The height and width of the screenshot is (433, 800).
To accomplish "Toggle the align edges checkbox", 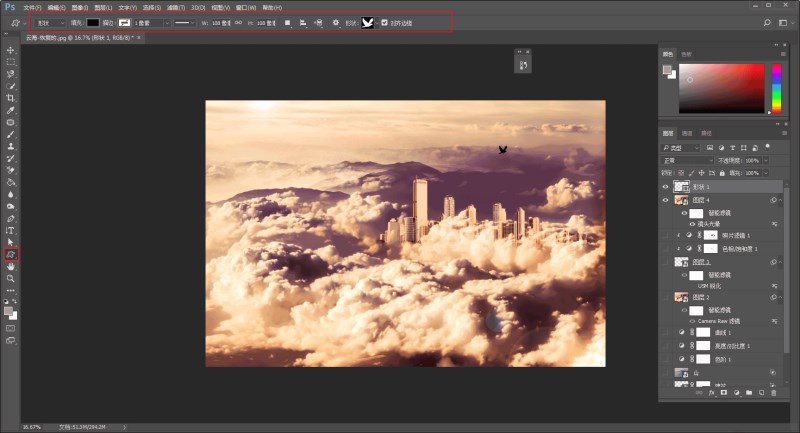I will tap(385, 22).
